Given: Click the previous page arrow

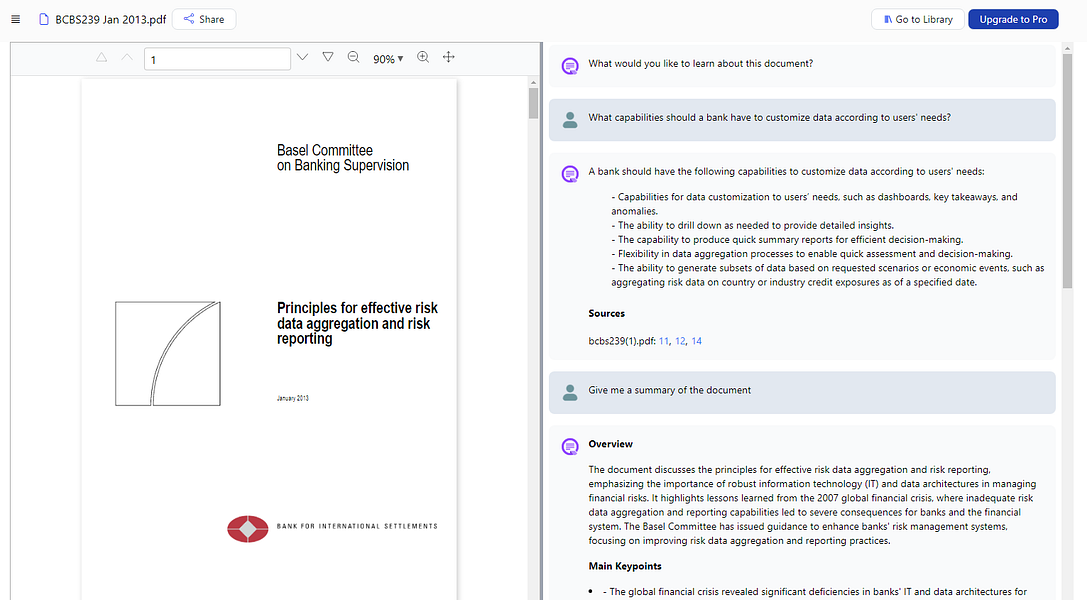Looking at the screenshot, I should click(x=101, y=57).
